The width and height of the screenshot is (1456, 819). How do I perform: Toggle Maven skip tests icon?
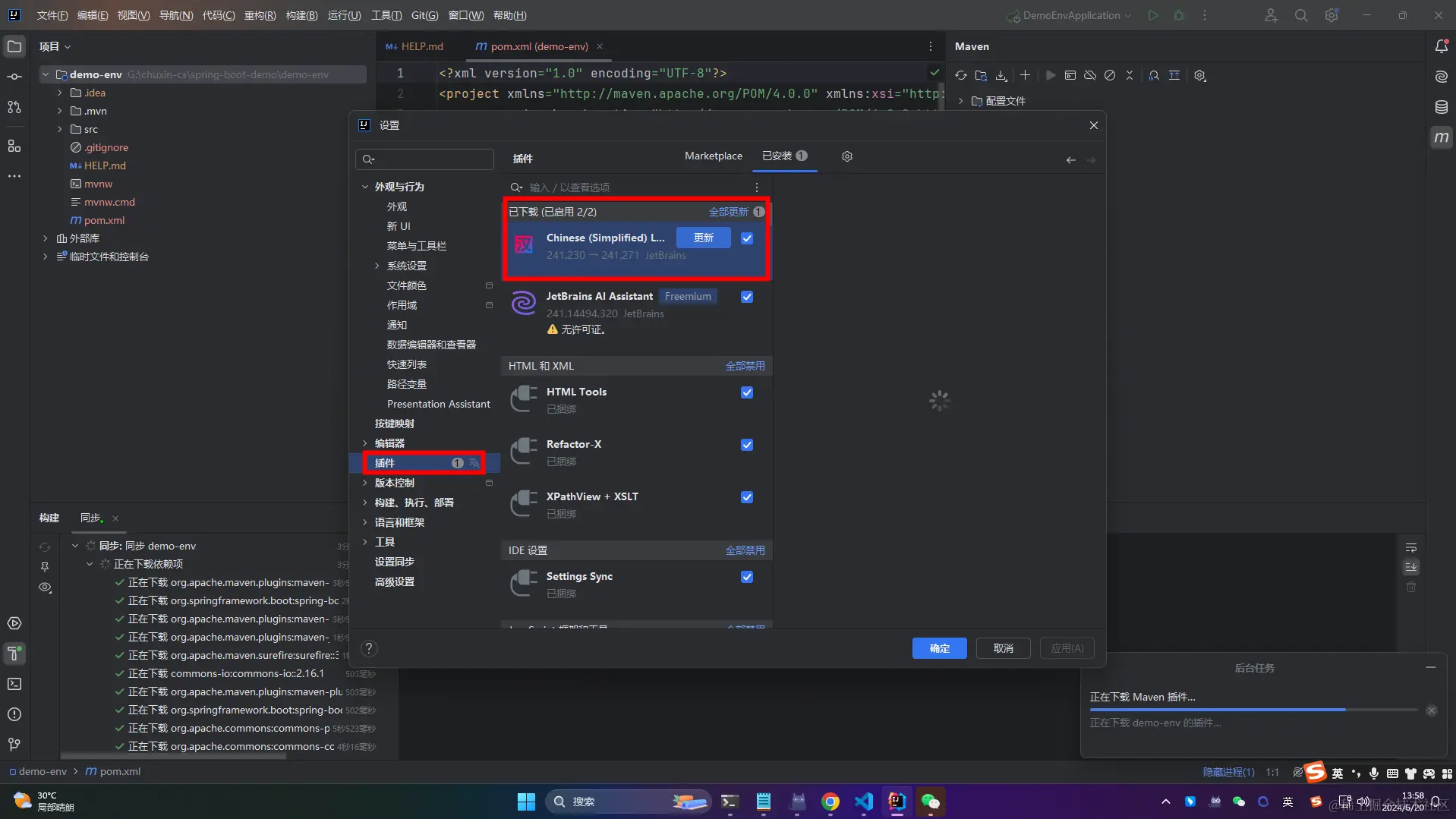(1110, 75)
